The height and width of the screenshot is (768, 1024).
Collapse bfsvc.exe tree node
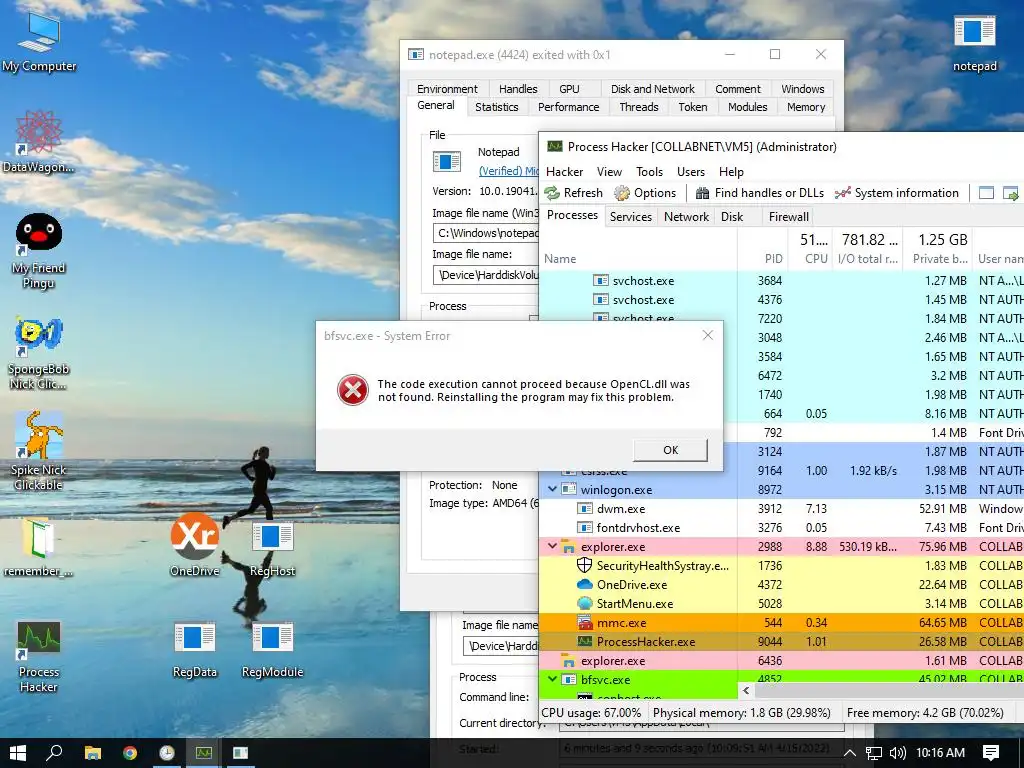click(x=552, y=679)
